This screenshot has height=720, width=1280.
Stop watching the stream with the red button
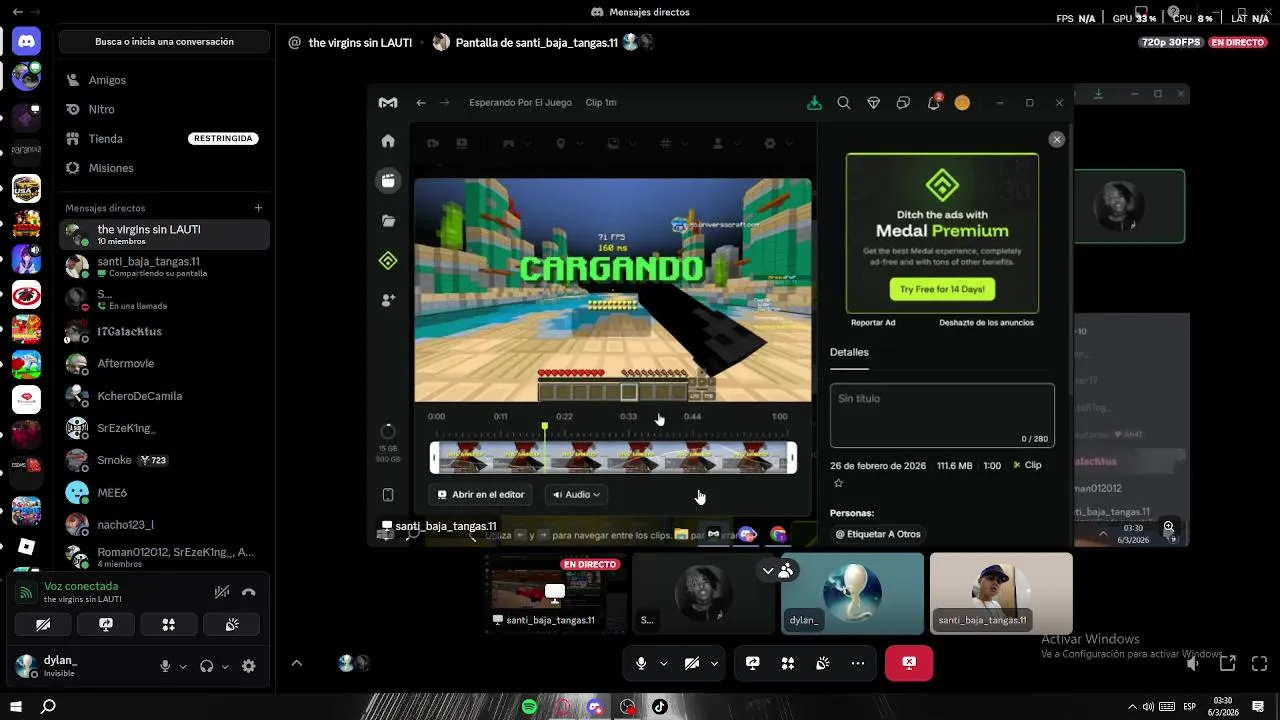[909, 663]
